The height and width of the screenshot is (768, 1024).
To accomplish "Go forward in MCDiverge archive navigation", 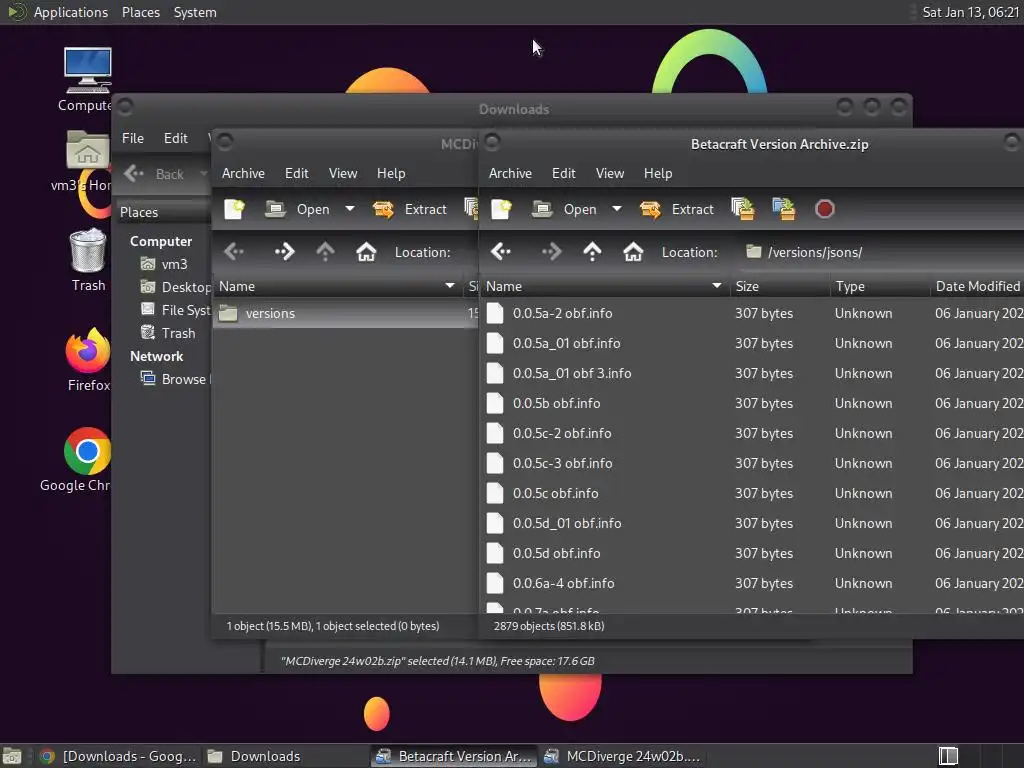I will coord(284,252).
